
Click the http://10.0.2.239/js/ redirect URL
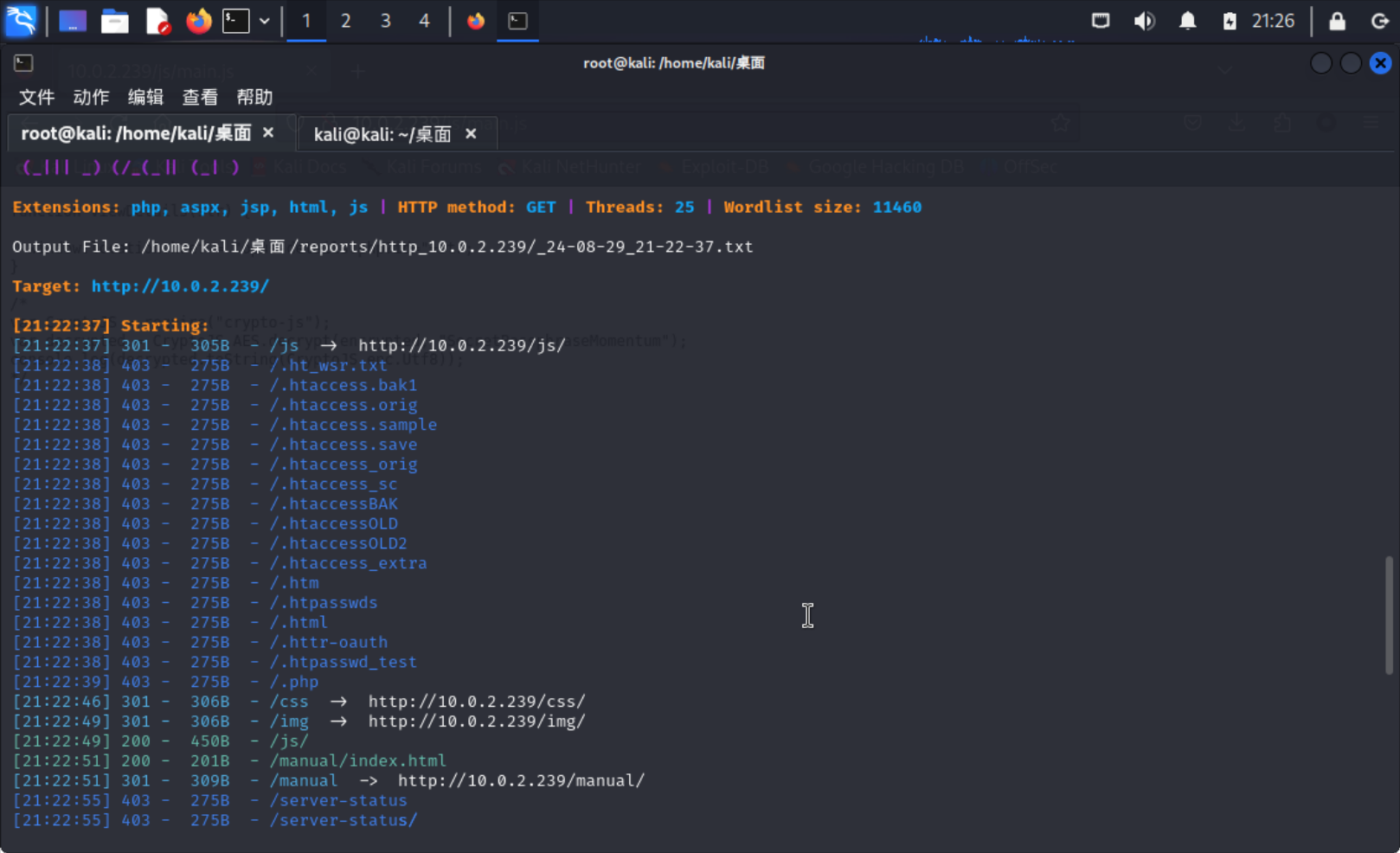462,345
